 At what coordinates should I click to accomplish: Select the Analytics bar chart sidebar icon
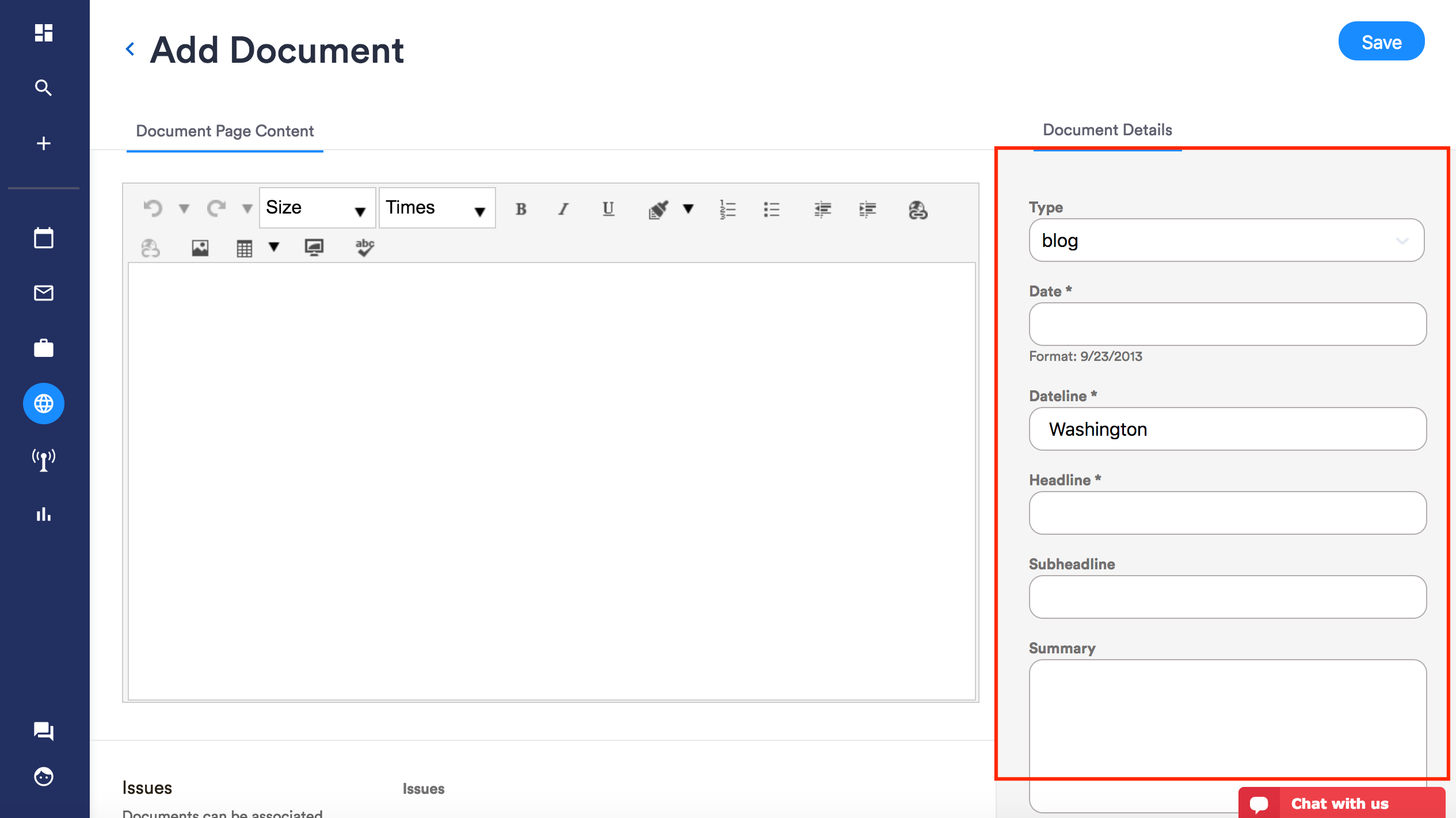click(43, 514)
